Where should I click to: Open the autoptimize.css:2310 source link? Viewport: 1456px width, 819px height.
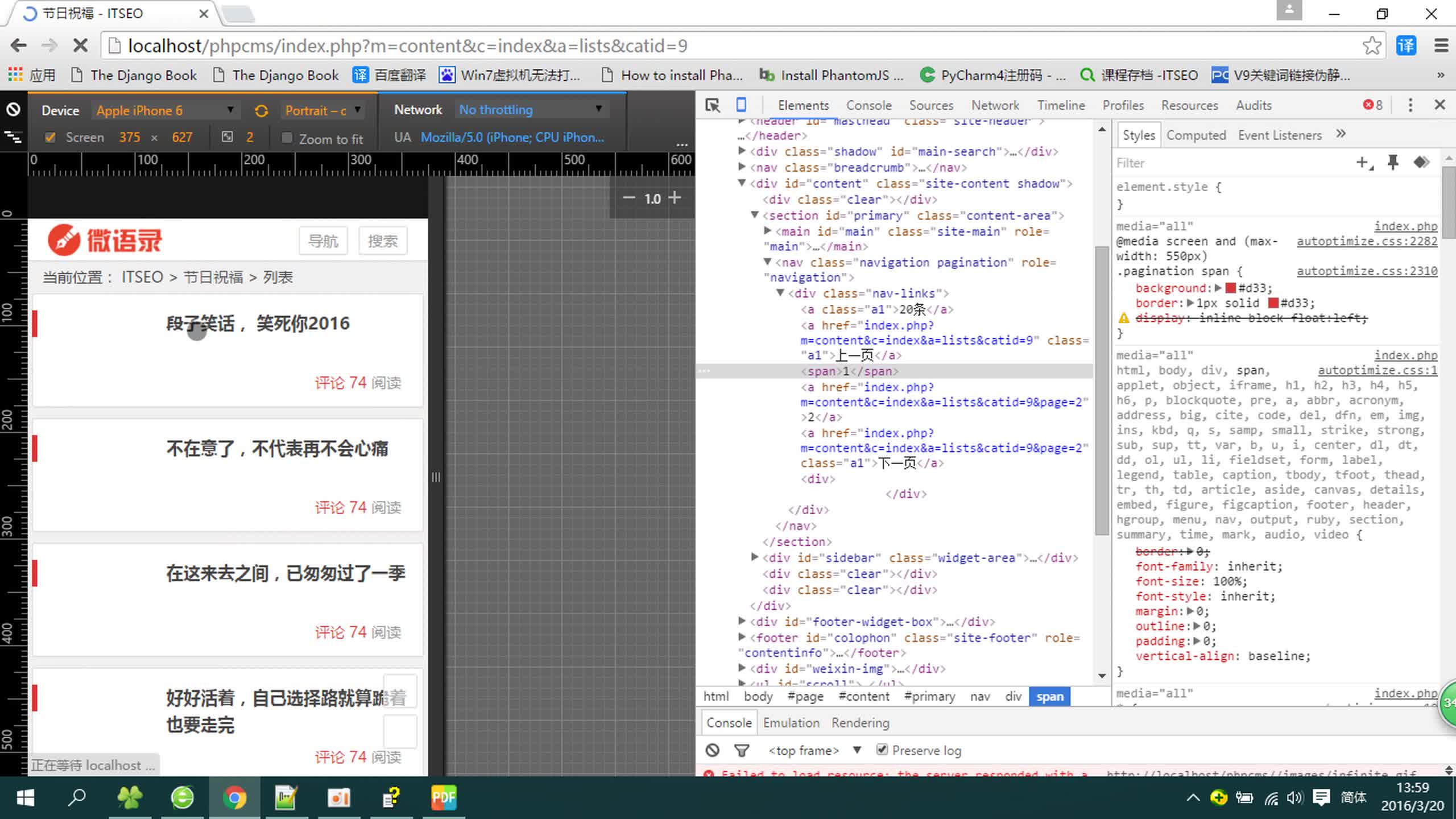point(1367,271)
